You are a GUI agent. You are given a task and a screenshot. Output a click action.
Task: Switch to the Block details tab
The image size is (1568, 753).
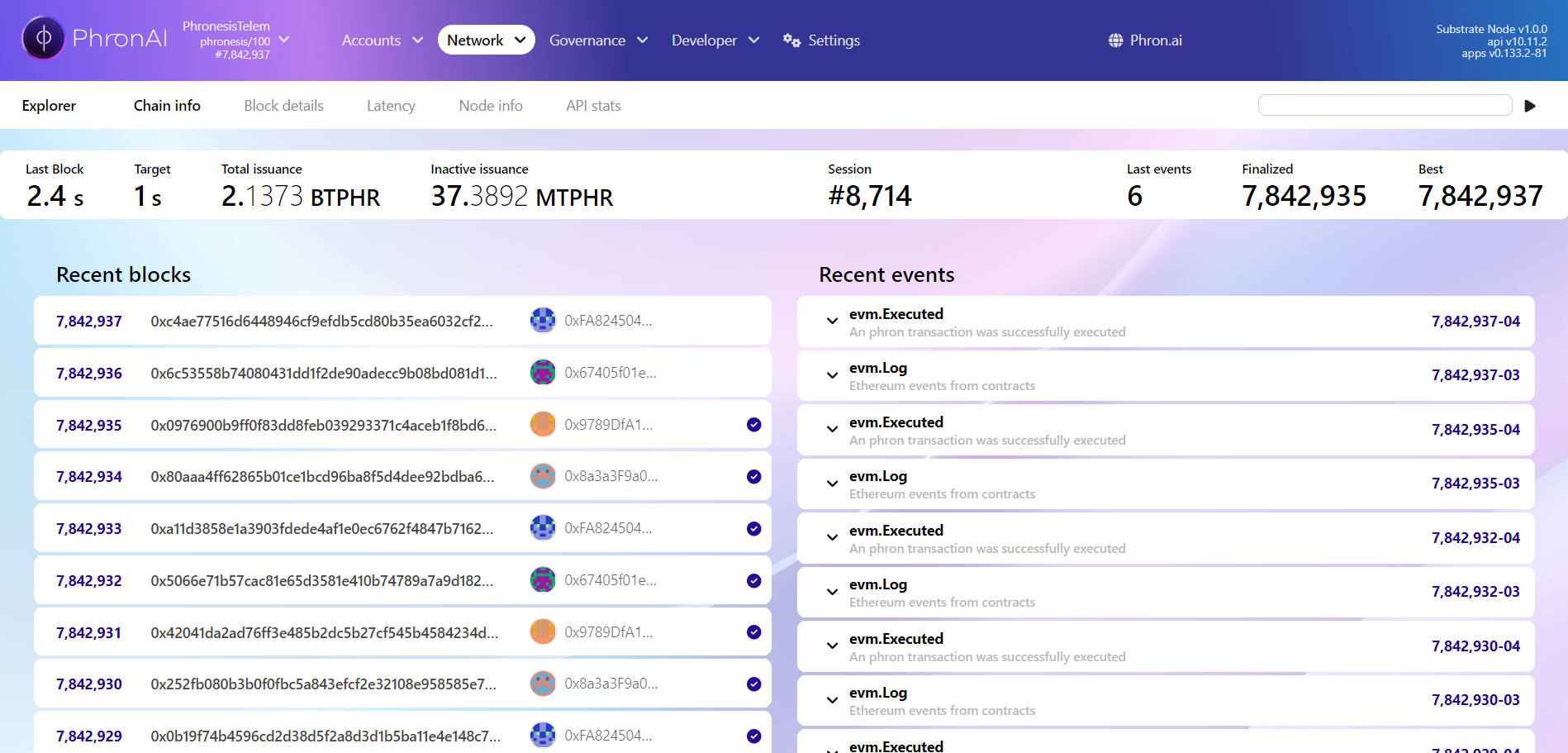tap(283, 106)
